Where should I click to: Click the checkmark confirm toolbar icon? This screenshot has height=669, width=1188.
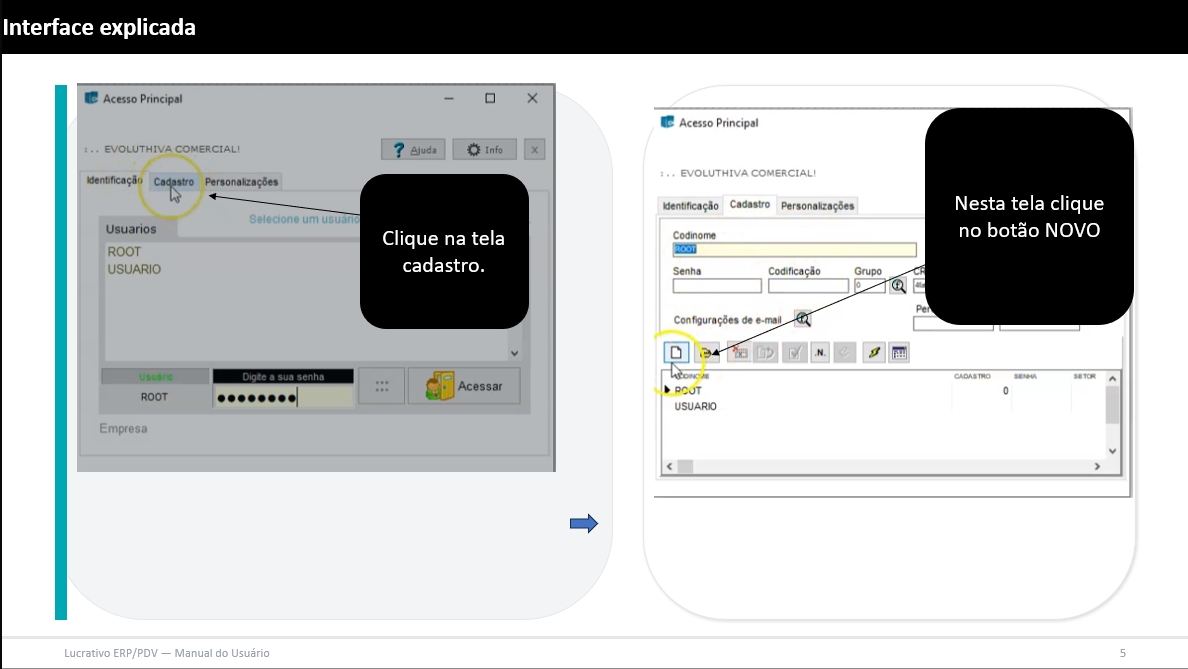(x=795, y=352)
